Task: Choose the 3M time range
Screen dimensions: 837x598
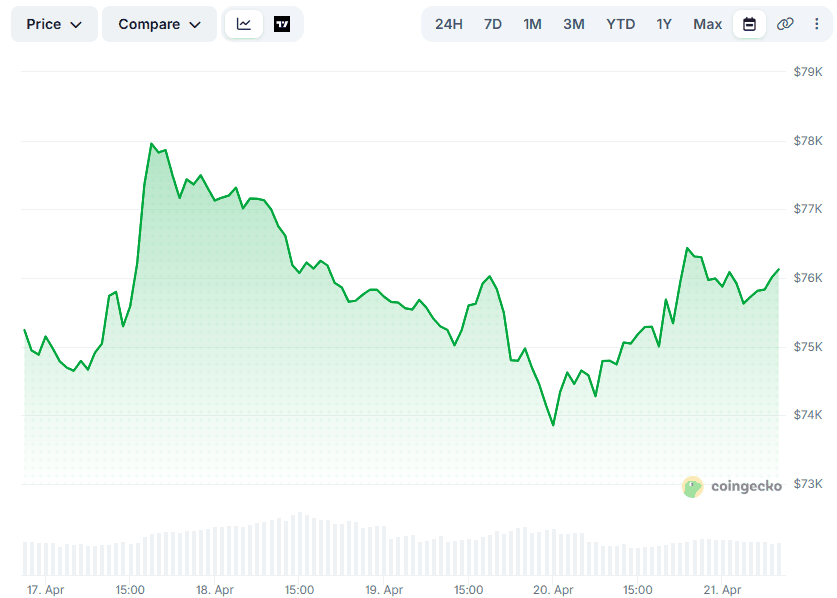Action: 573,23
